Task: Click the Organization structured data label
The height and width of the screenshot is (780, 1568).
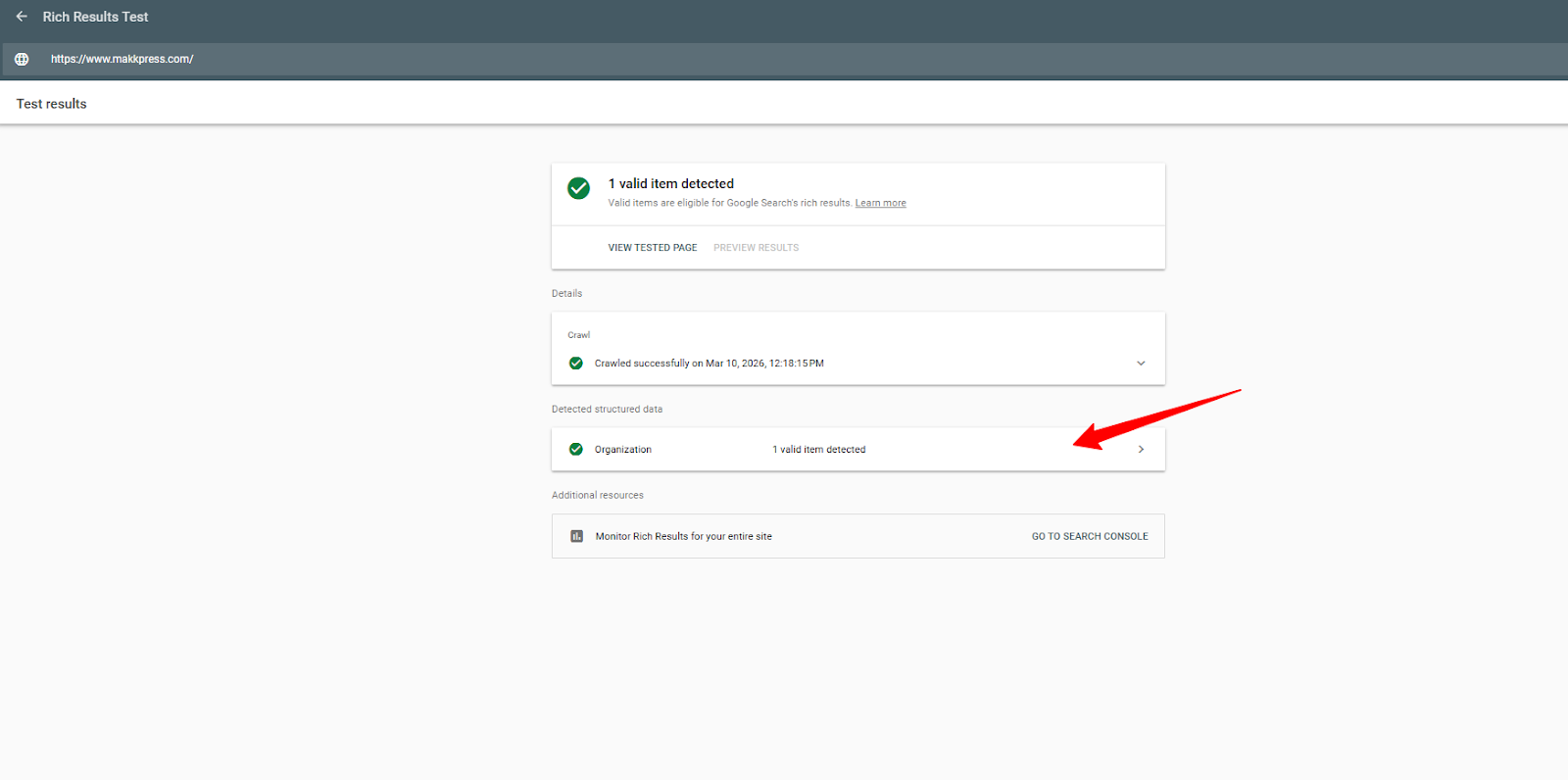Action: click(622, 450)
